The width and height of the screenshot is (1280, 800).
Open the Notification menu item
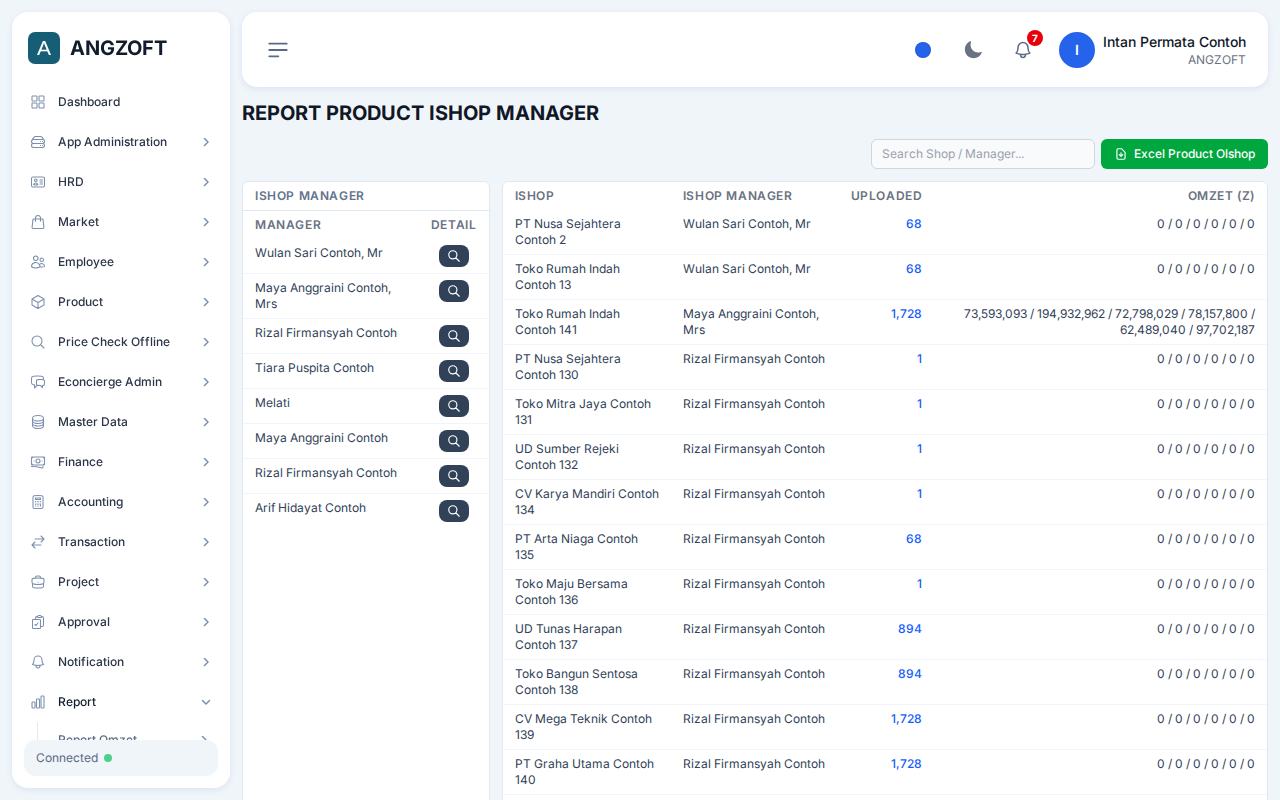[121, 662]
